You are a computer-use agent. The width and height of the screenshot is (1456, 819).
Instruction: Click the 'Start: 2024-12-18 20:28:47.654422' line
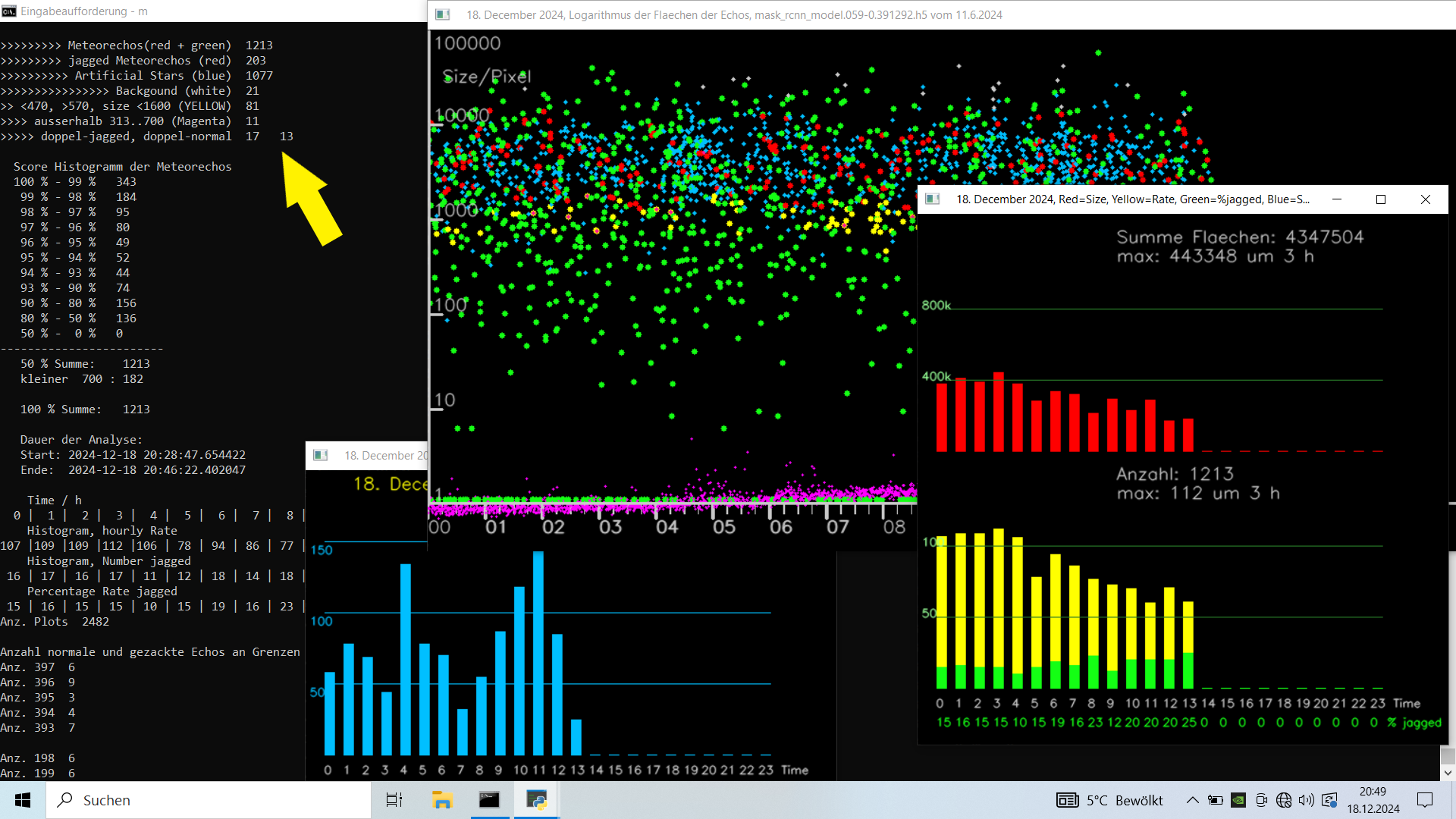[x=133, y=455]
